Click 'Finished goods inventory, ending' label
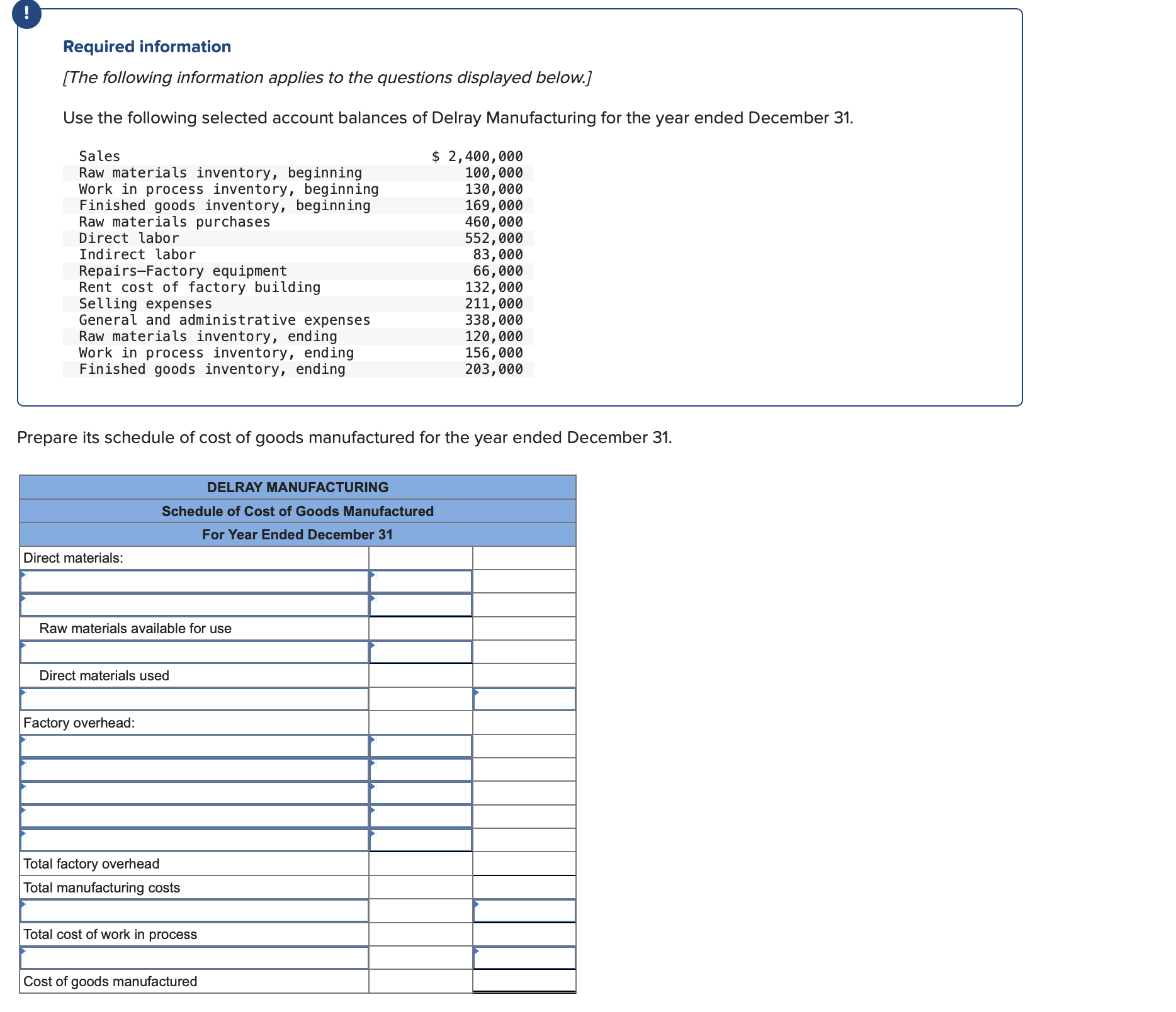Image resolution: width=1176 pixels, height=1012 pixels. (212, 369)
